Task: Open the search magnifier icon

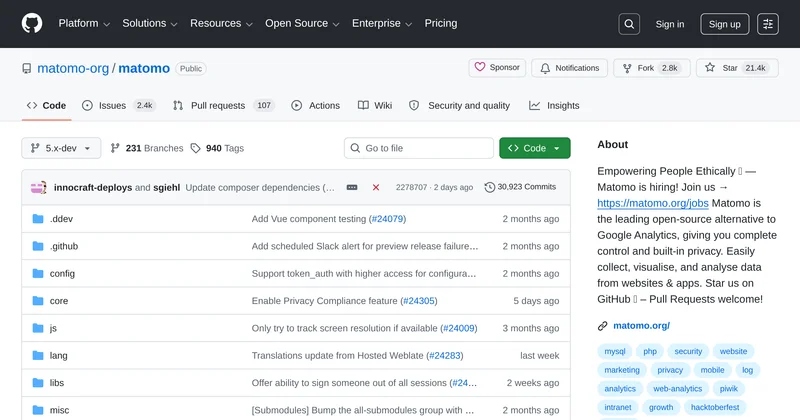Action: (x=629, y=24)
